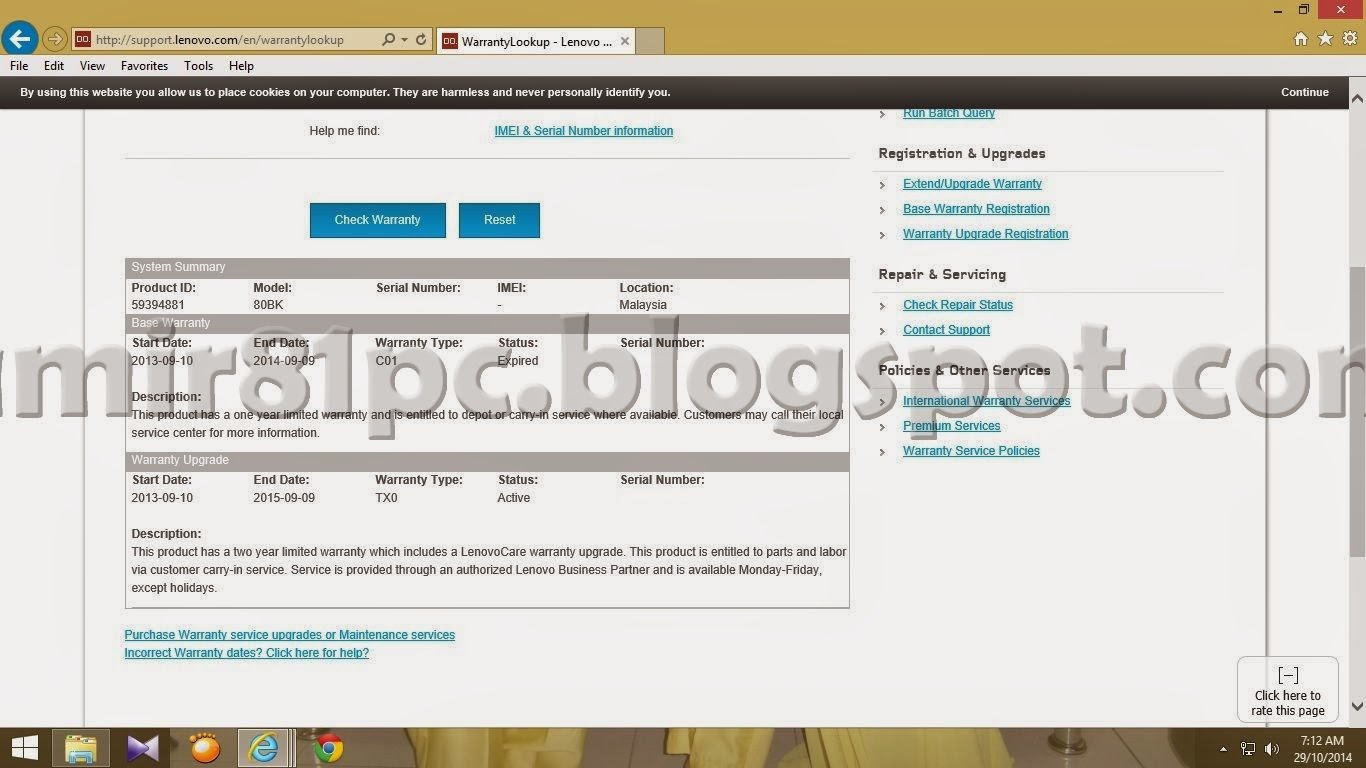Open Premium Services link
1366x768 pixels.
pos(951,426)
